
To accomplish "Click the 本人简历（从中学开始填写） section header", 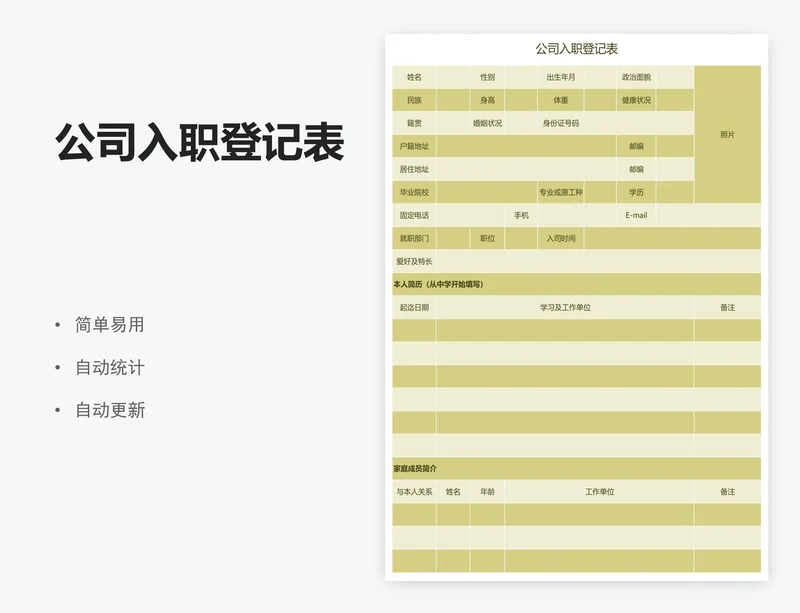I will [x=577, y=284].
